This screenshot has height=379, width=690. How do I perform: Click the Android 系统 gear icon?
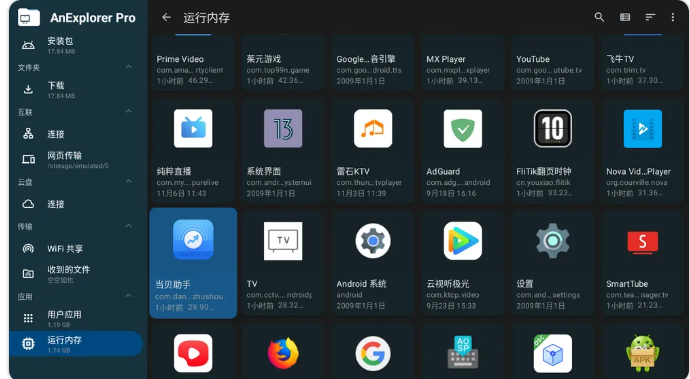[x=373, y=241]
